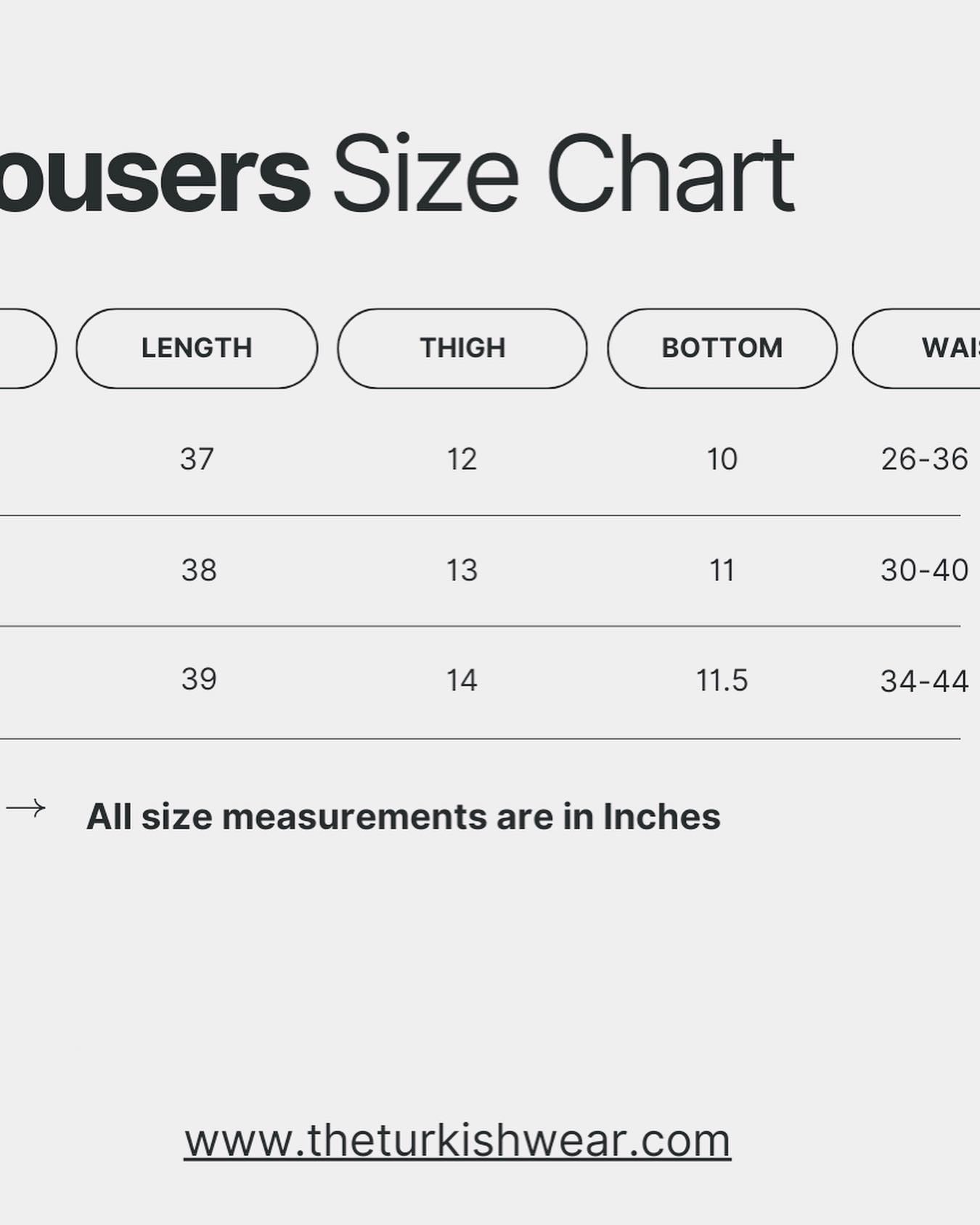Click thigh value 13 in second row
Viewport: 980px width, 1225px height.
pos(462,570)
